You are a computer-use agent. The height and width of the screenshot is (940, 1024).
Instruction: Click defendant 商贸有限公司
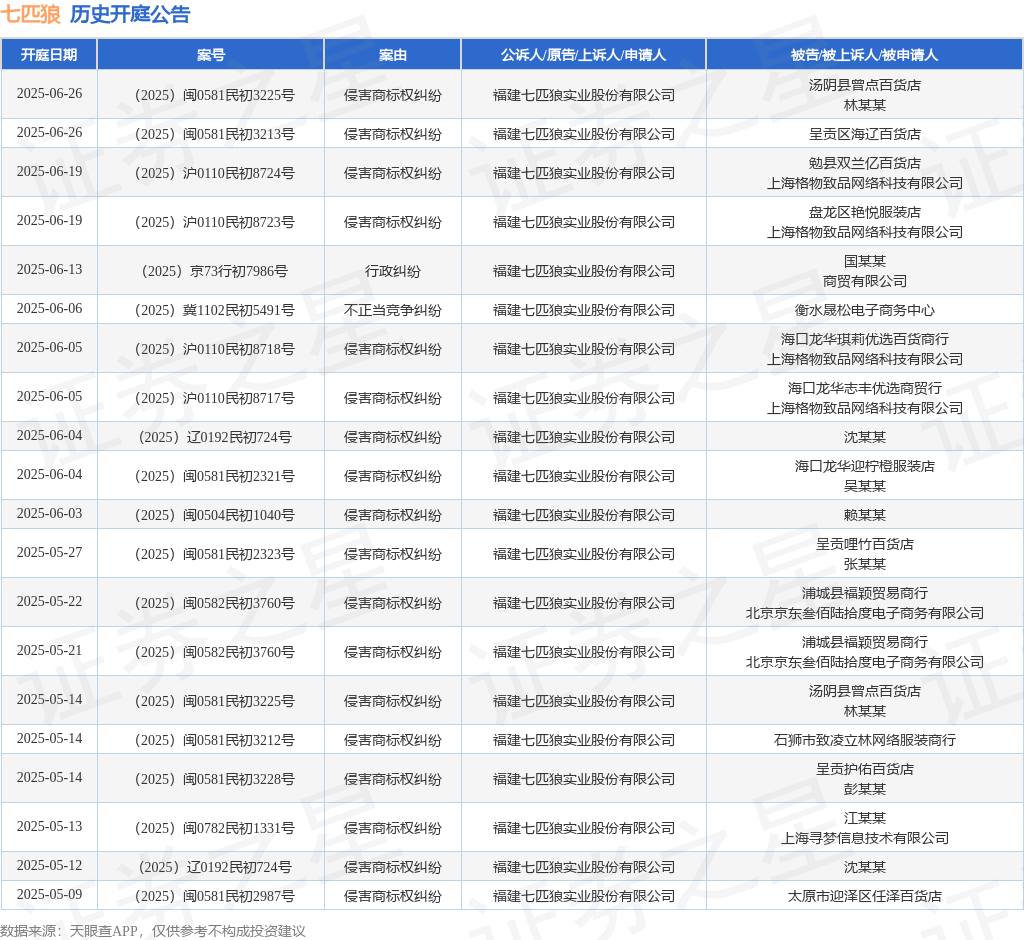tap(865, 281)
